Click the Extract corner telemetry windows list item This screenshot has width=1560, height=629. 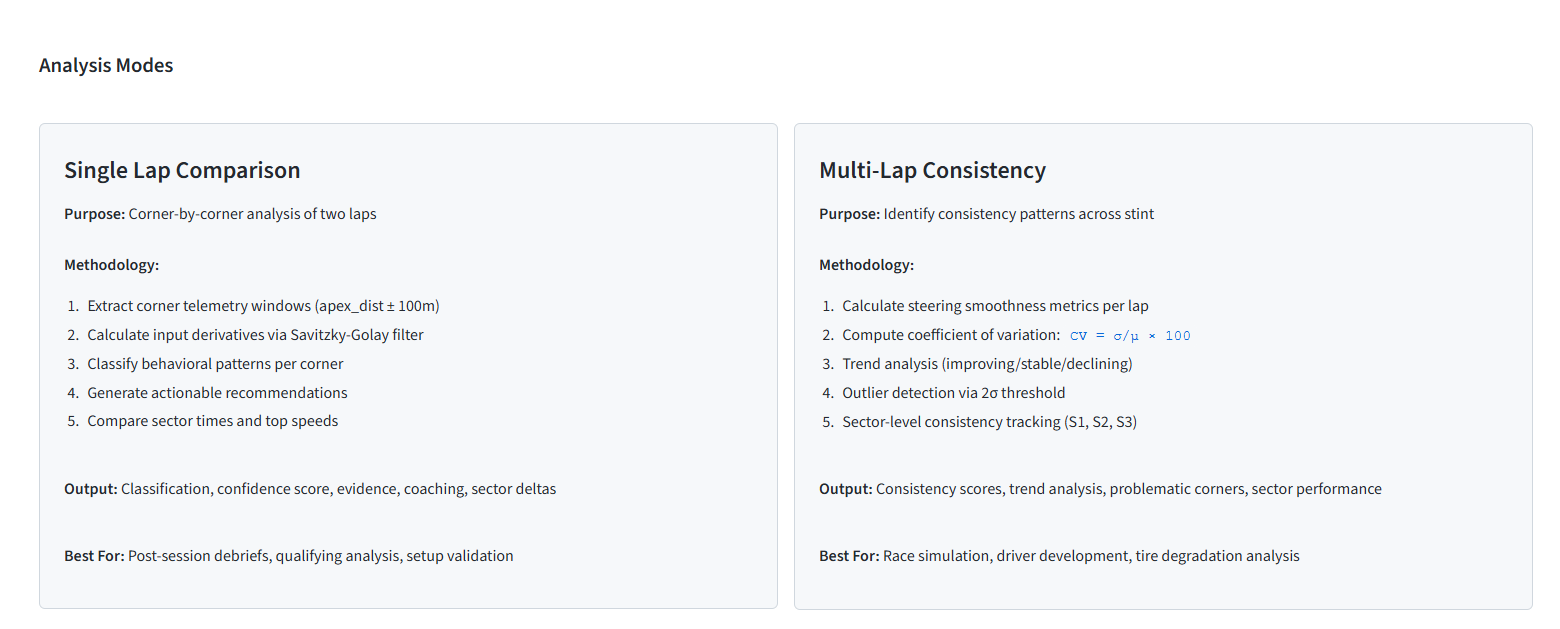(x=263, y=306)
